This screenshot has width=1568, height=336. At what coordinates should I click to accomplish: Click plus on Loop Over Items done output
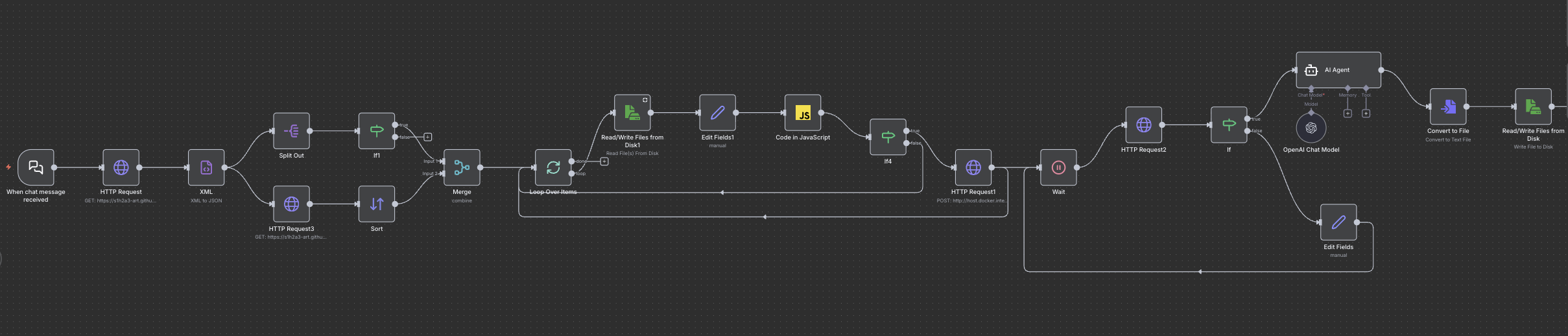point(604,162)
